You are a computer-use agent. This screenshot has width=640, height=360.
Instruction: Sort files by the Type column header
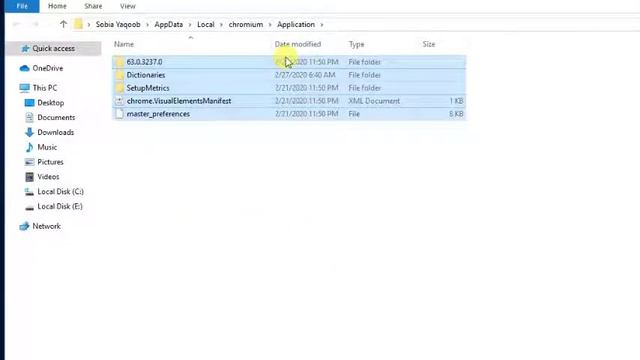tap(356, 44)
